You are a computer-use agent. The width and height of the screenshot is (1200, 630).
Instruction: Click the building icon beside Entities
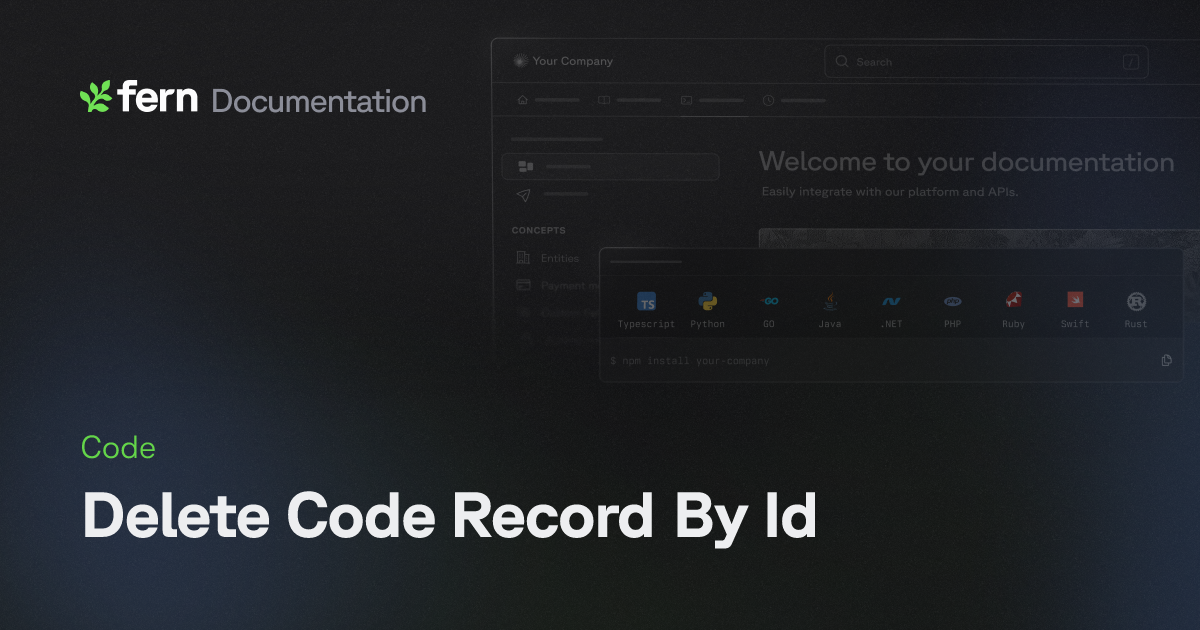(523, 258)
